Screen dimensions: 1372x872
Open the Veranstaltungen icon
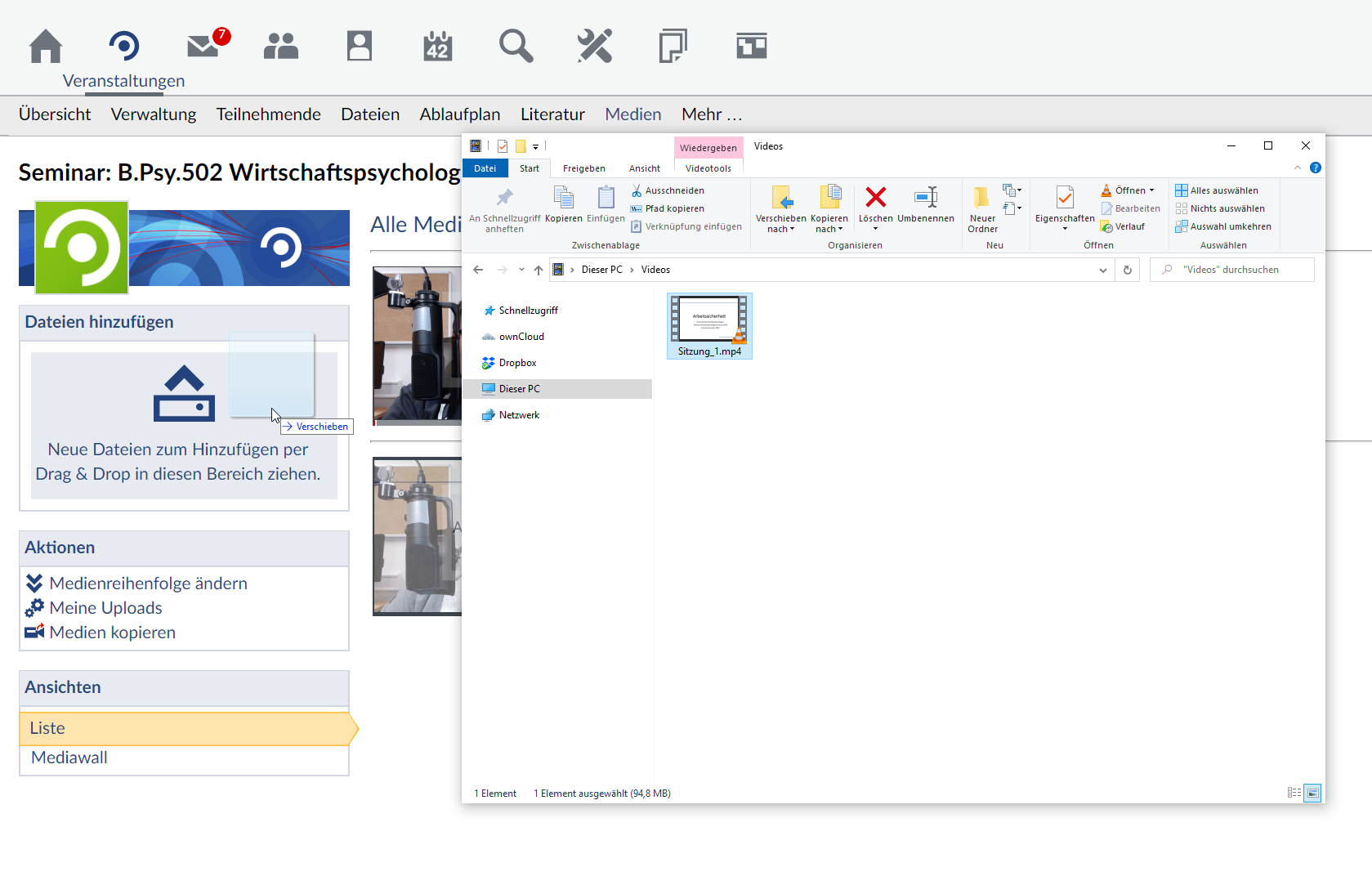click(x=124, y=46)
